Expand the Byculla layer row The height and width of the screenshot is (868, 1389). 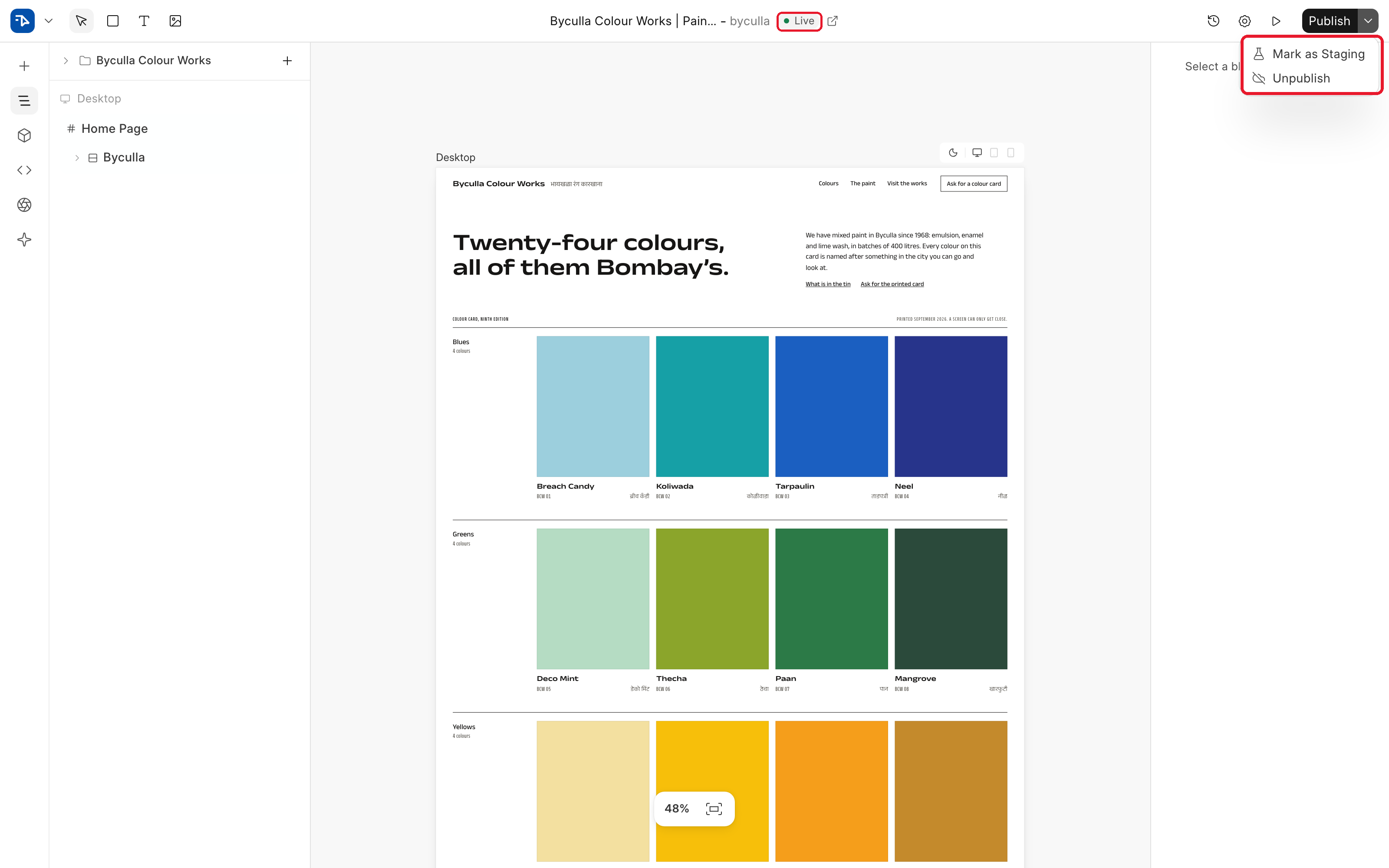(77, 157)
